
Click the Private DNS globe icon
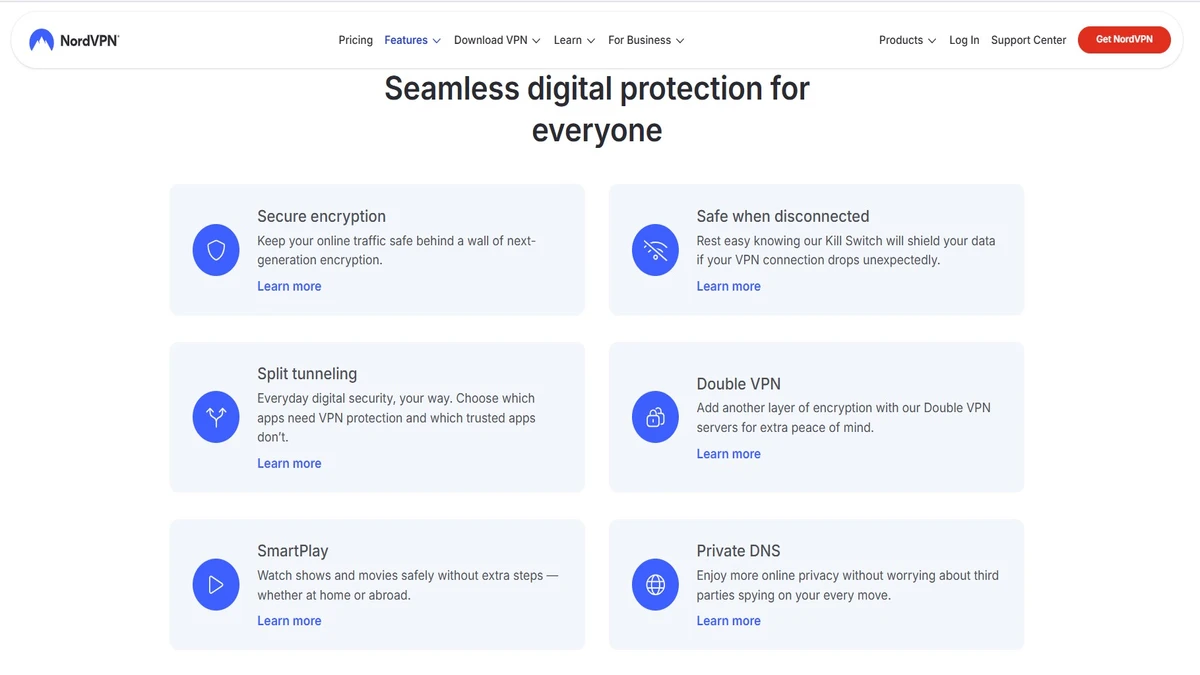click(x=655, y=584)
